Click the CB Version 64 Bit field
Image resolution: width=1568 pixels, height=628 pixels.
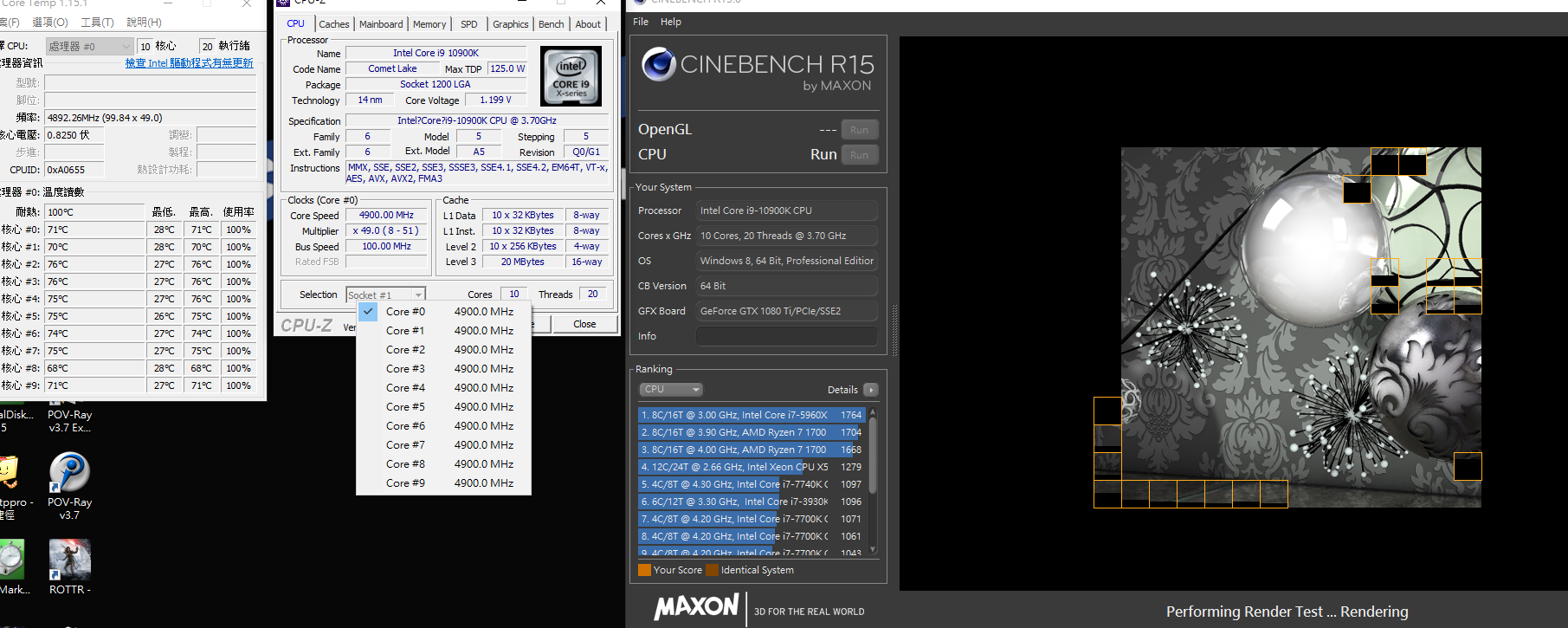(x=787, y=286)
